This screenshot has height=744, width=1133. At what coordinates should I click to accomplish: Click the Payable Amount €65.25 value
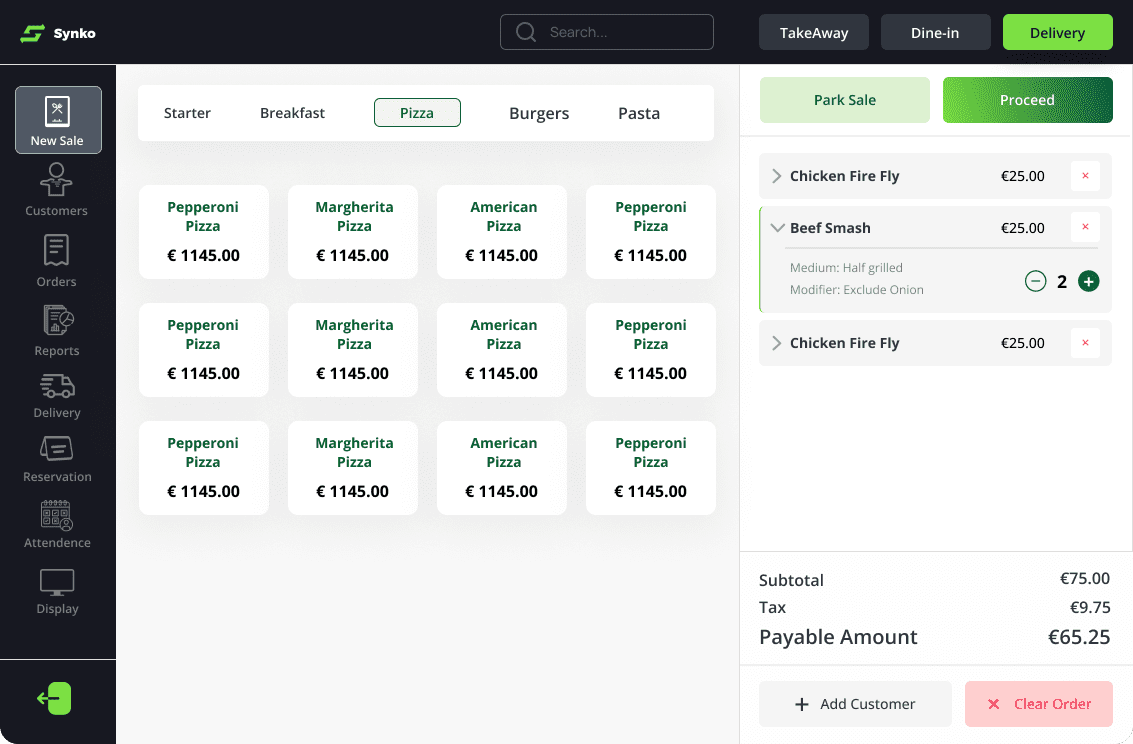point(1079,637)
